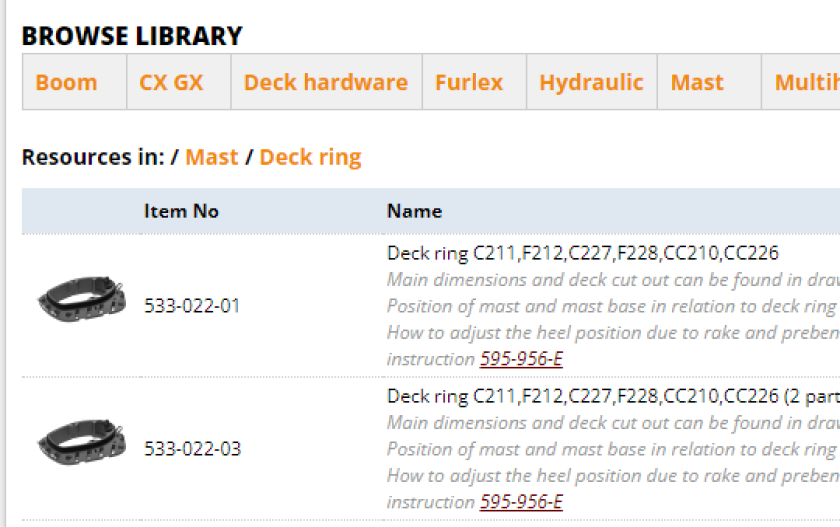Click the Item No column header
Viewport: 840px width, 527px height.
[181, 211]
